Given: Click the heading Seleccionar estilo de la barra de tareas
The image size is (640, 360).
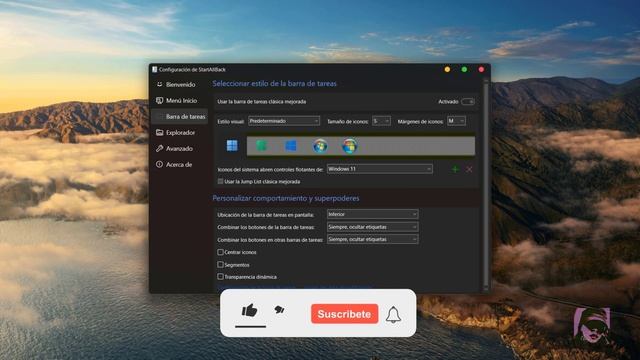Looking at the screenshot, I should pyautogui.click(x=274, y=84).
